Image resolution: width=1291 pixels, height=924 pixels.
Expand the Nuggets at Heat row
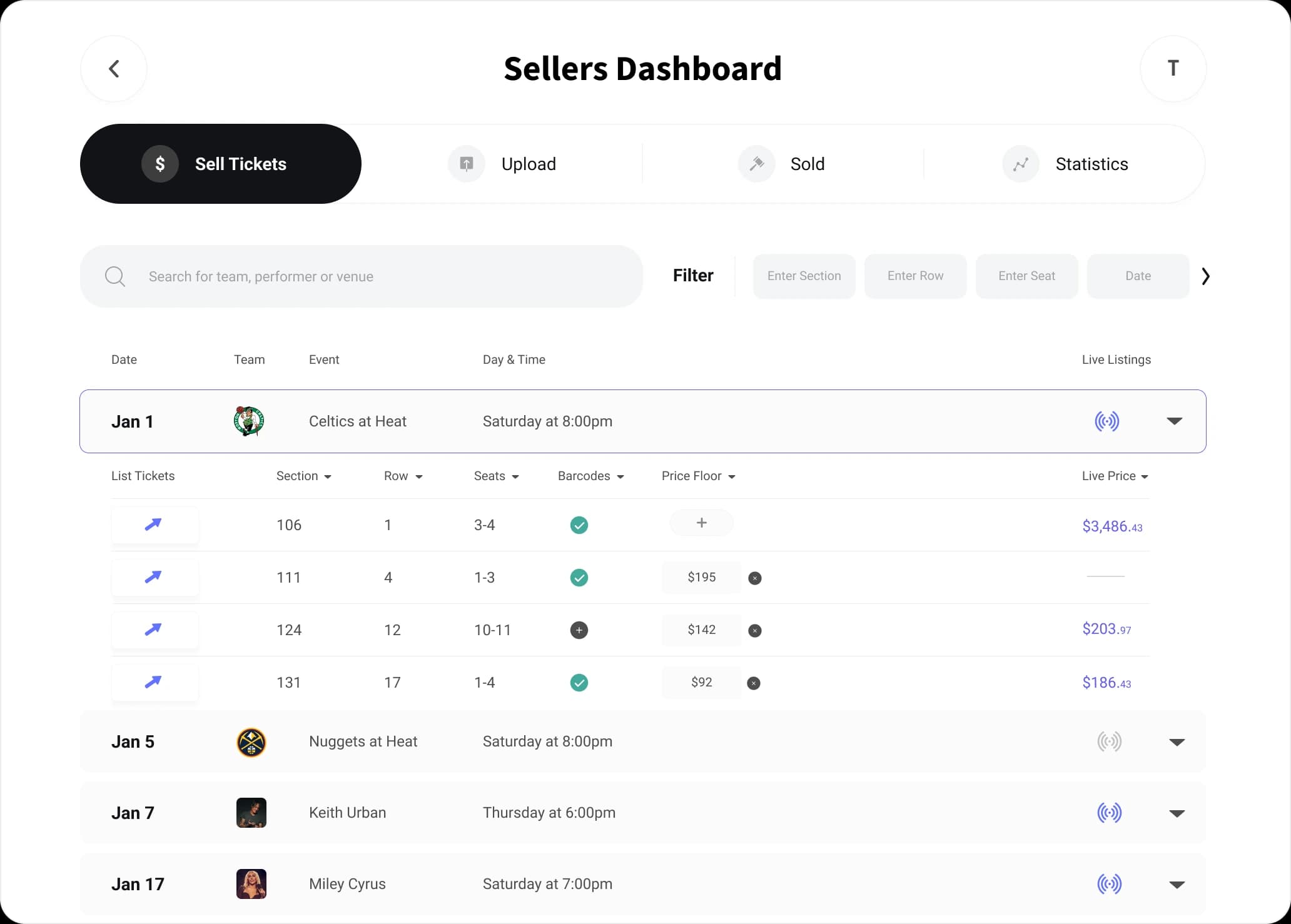tap(1177, 742)
